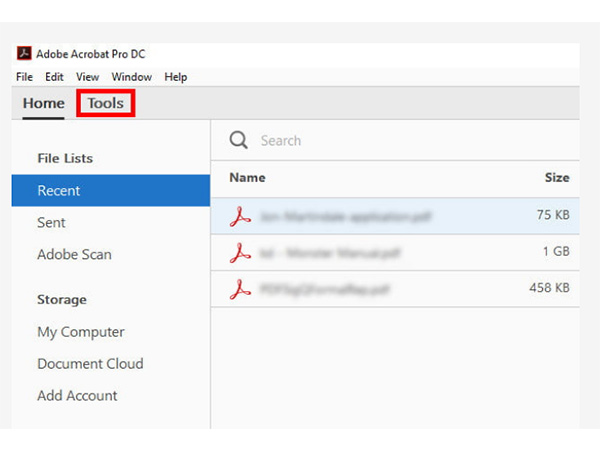Click the Adobe Acrobat logo in title bar

24,54
